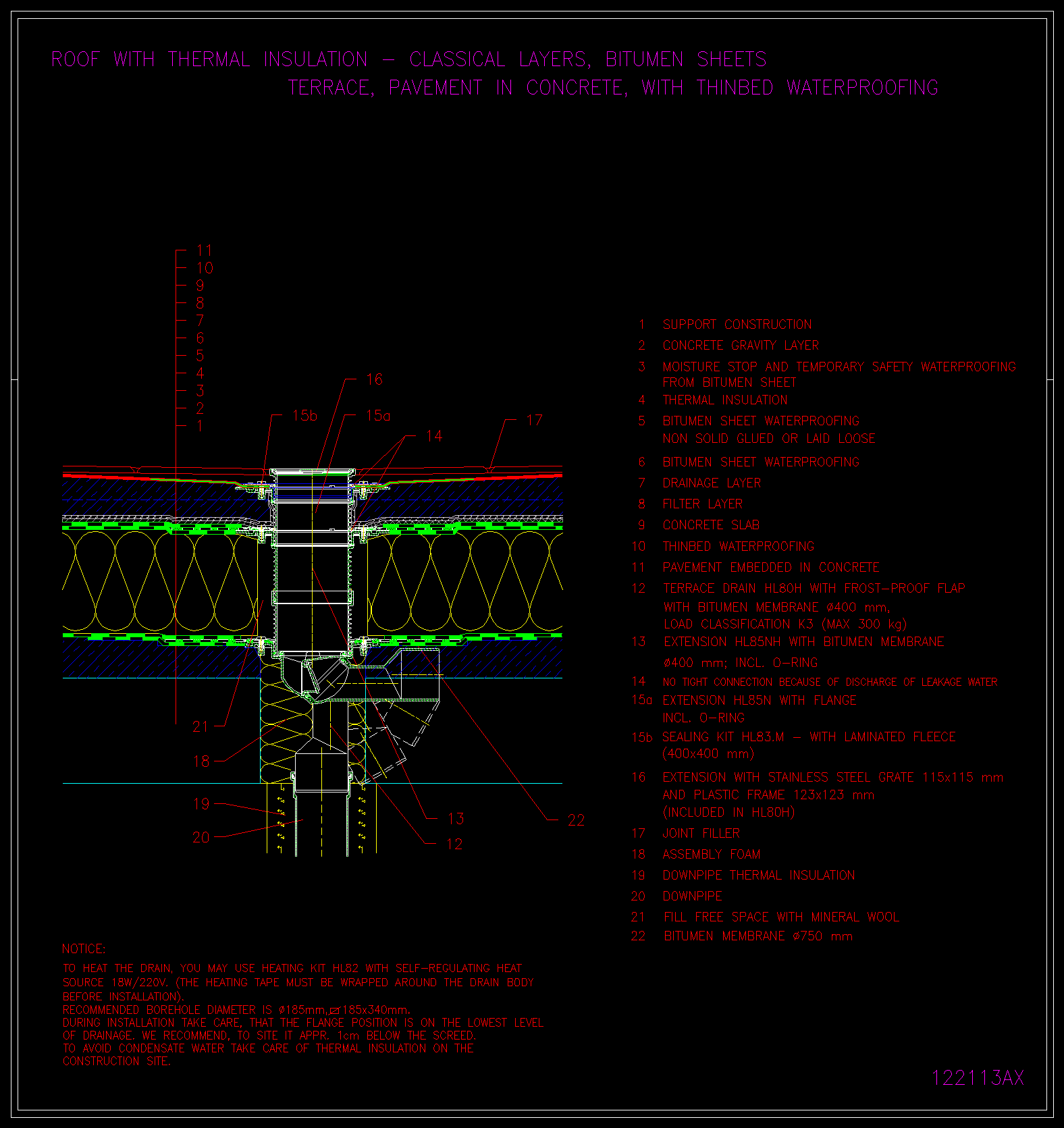Click drawing number '122113AX'
This screenshot has height=1128, width=1064.
(978, 1078)
